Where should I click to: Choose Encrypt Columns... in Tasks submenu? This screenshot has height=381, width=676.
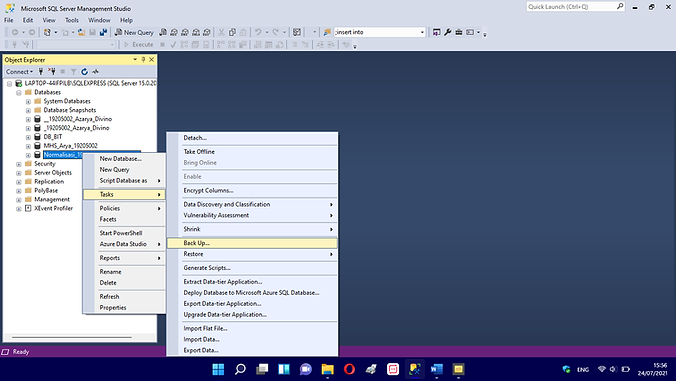(x=252, y=190)
